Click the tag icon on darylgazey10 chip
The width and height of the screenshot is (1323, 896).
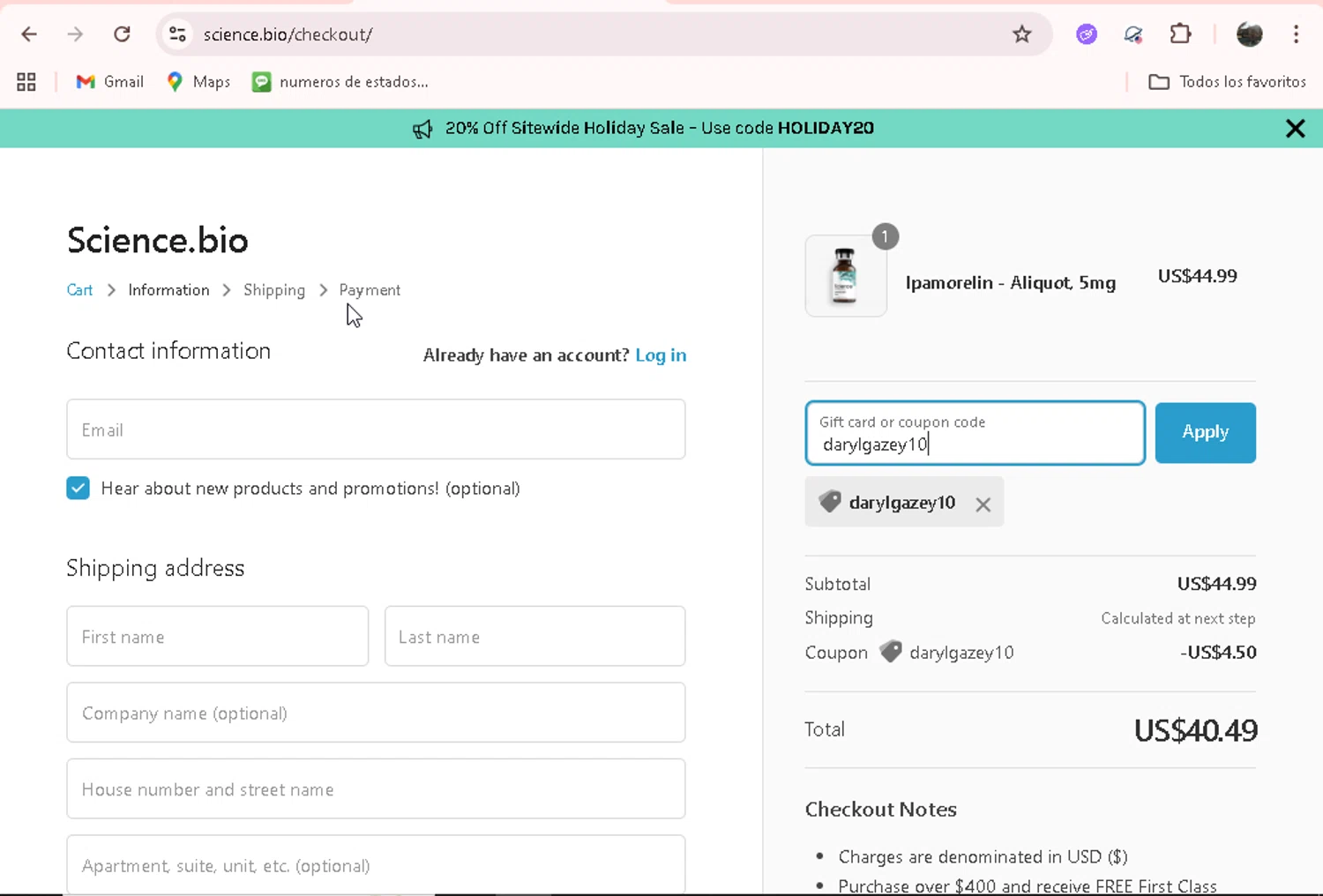[830, 502]
